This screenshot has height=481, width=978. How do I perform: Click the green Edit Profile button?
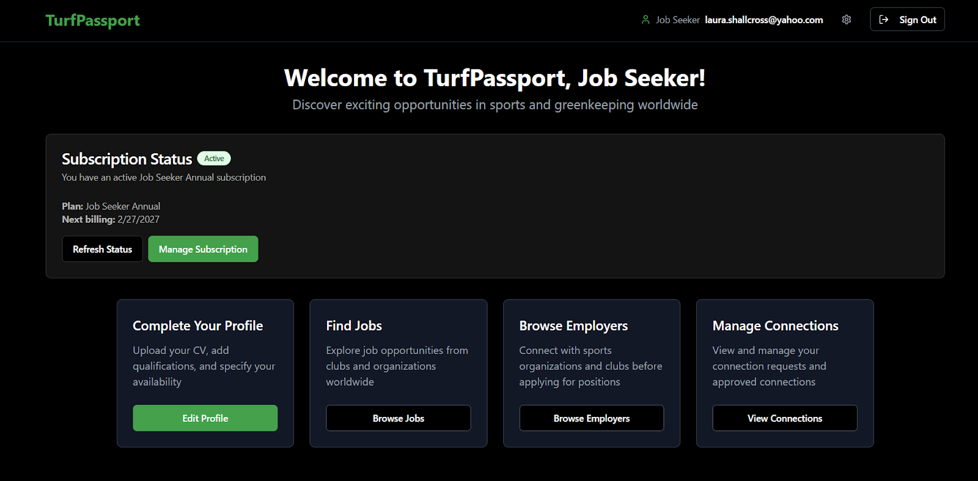pyautogui.click(x=205, y=418)
